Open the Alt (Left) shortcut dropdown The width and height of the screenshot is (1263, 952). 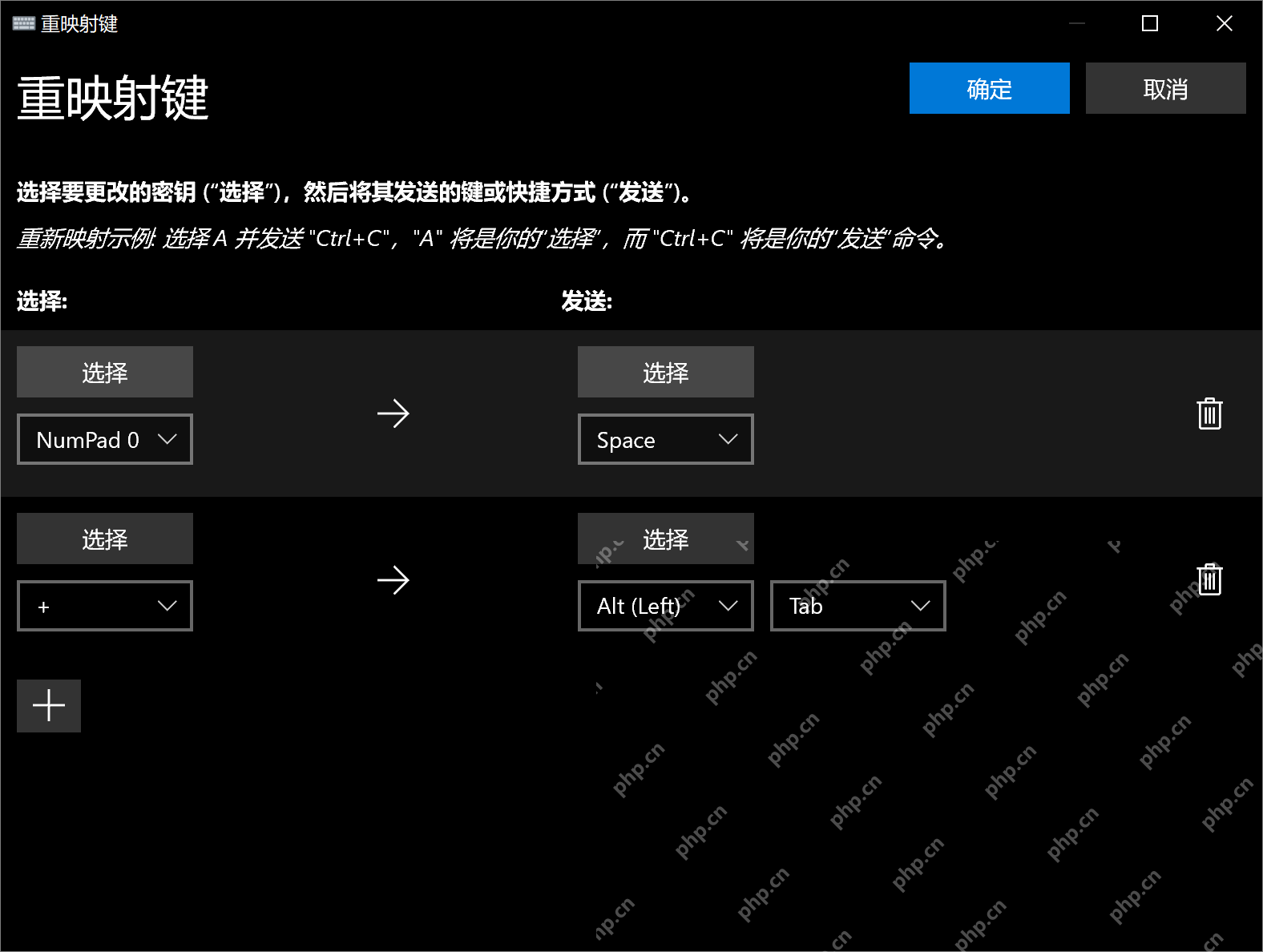coord(666,606)
